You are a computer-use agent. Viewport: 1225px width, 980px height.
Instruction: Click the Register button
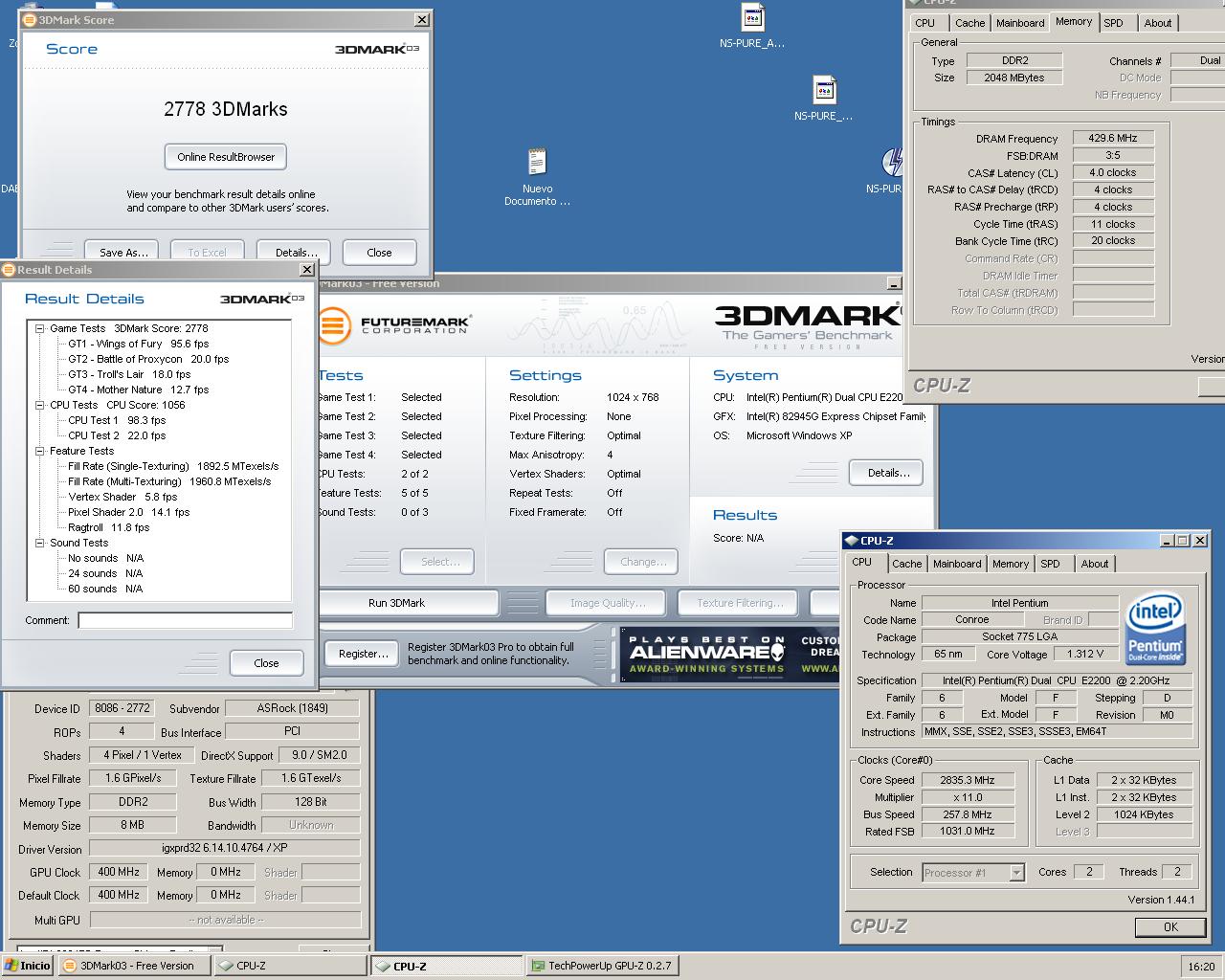[363, 654]
